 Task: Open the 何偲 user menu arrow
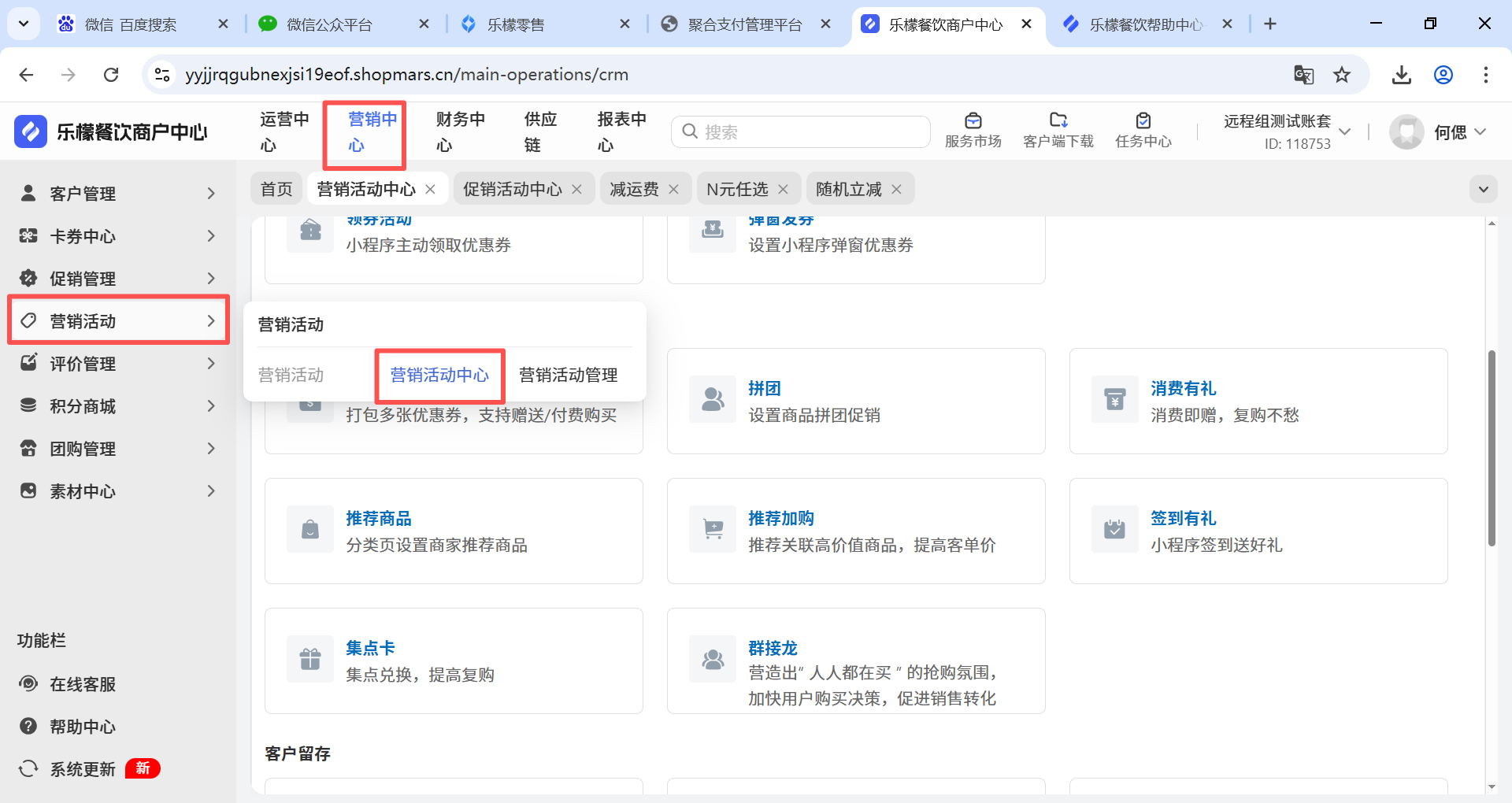tap(1480, 131)
